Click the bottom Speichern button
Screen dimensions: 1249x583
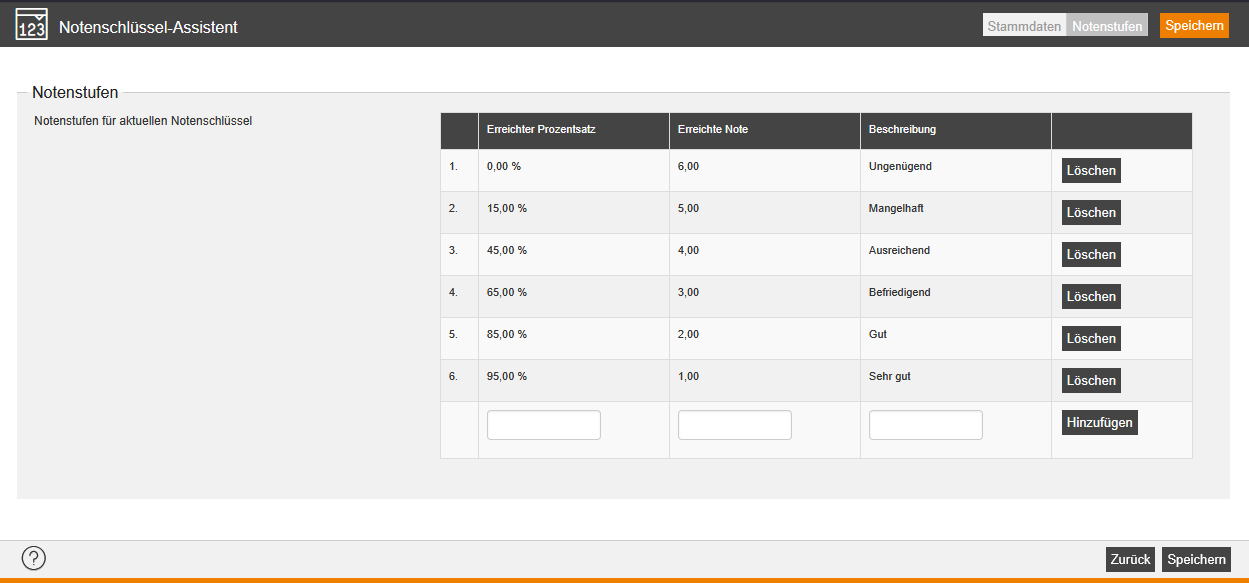coord(1196,560)
